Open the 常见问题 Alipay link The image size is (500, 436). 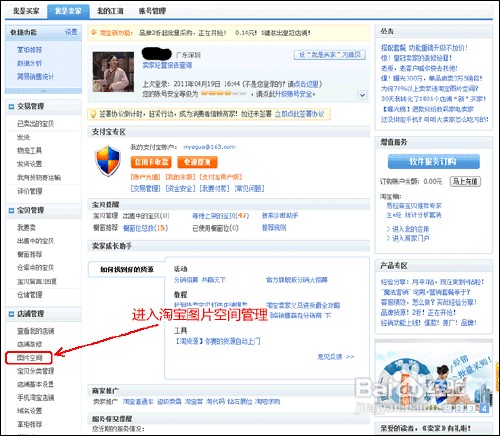click(x=249, y=189)
